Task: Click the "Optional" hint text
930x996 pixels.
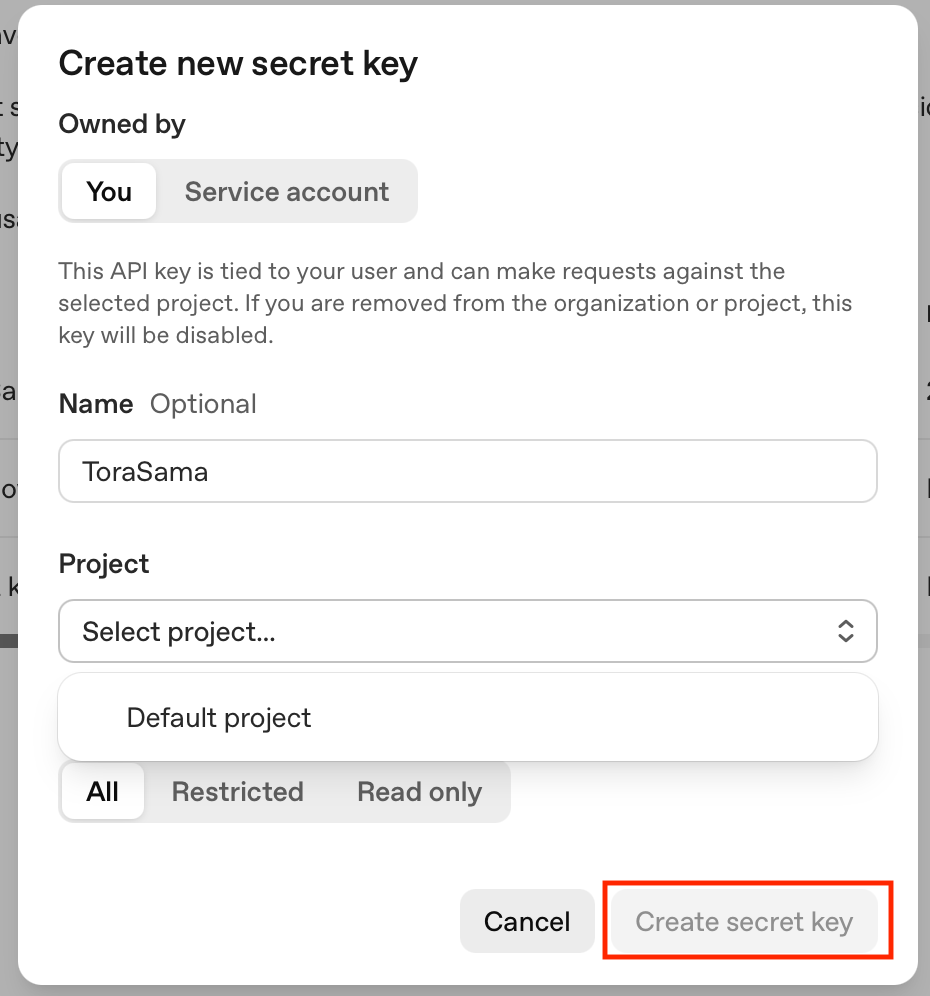Action: pyautogui.click(x=203, y=404)
